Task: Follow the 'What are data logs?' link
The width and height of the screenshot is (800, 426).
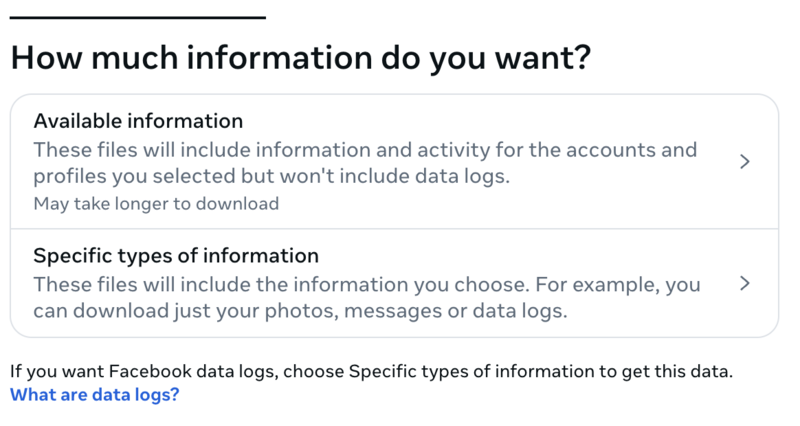Action: click(94, 394)
